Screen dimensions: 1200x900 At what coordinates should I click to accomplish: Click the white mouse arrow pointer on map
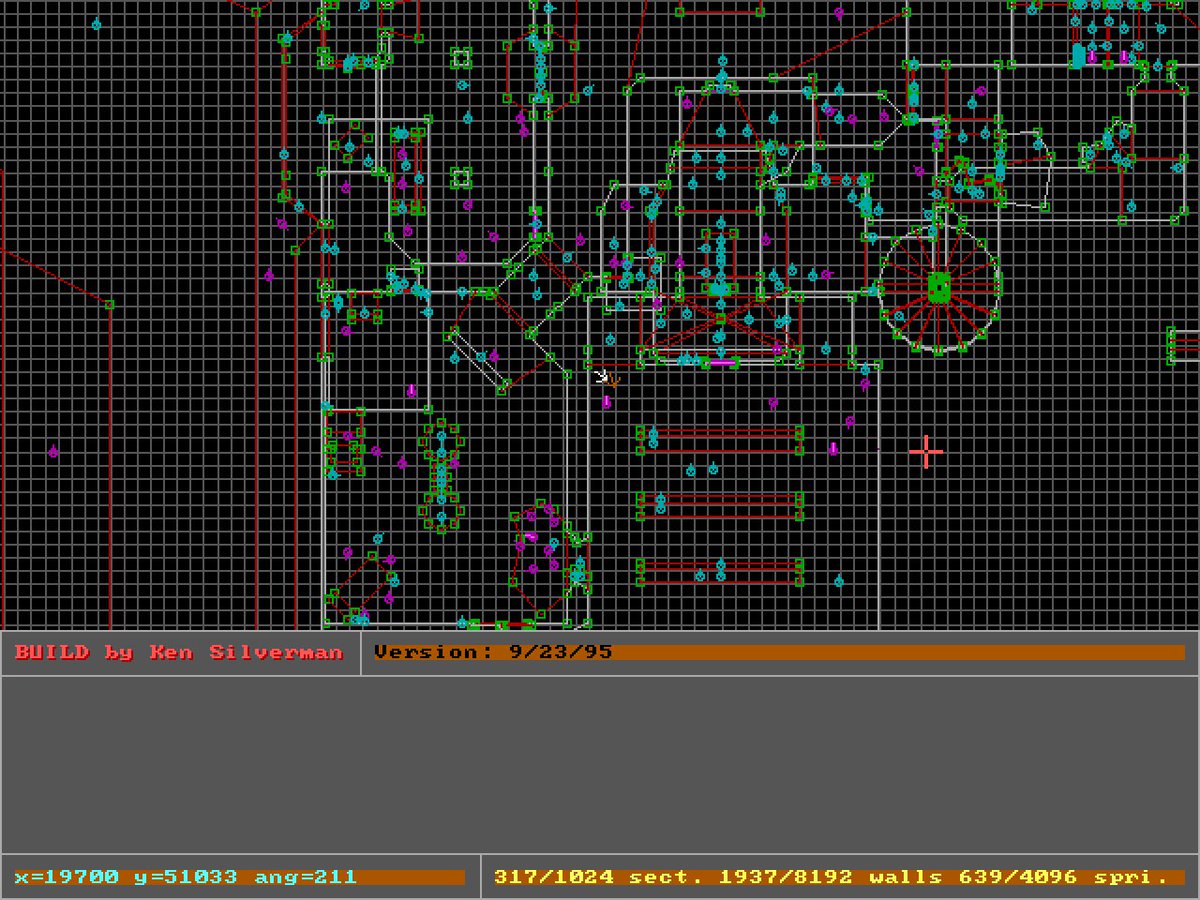pos(600,375)
